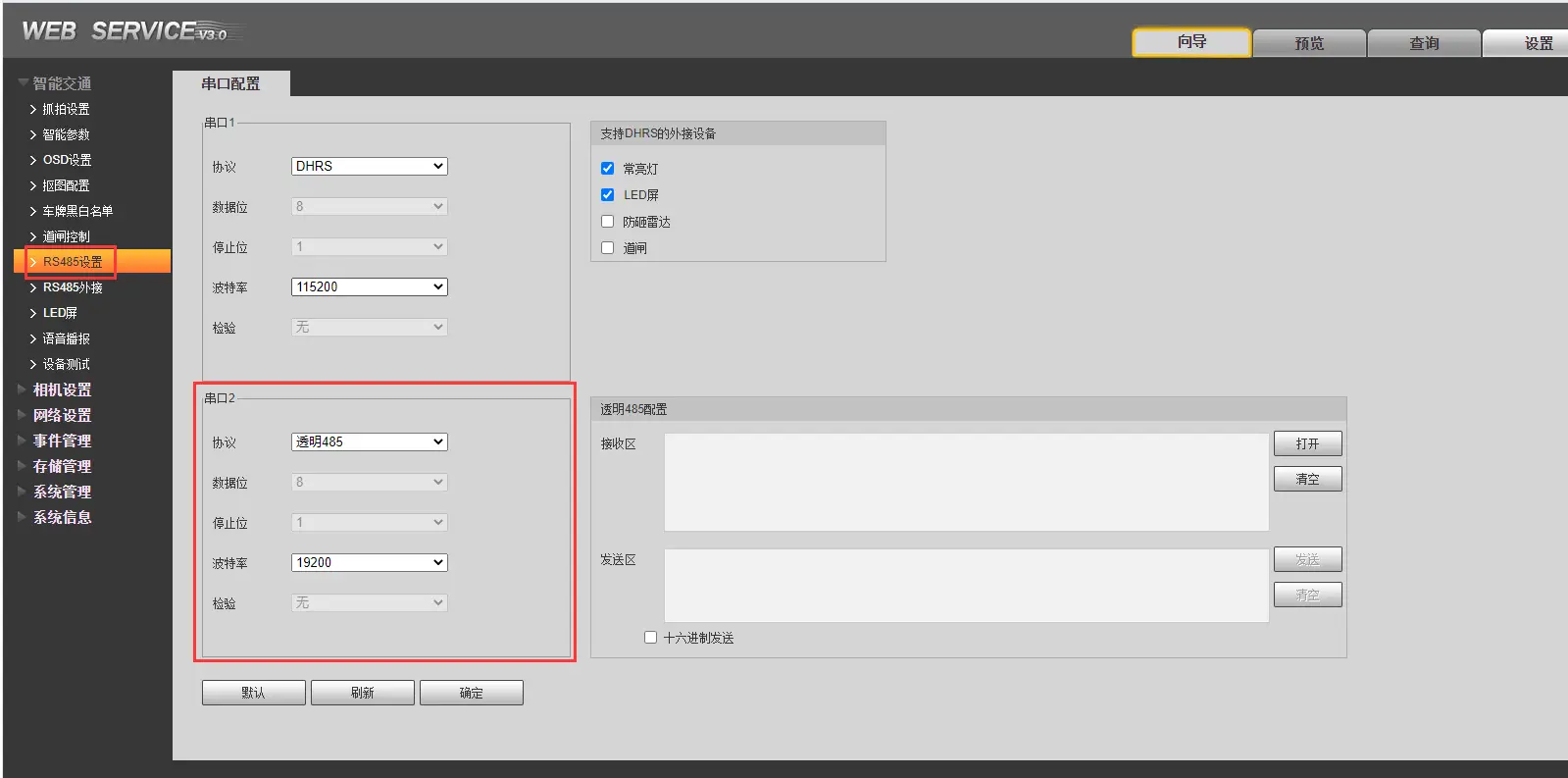Click the 刷新 button
The width and height of the screenshot is (1568, 778).
tap(362, 693)
